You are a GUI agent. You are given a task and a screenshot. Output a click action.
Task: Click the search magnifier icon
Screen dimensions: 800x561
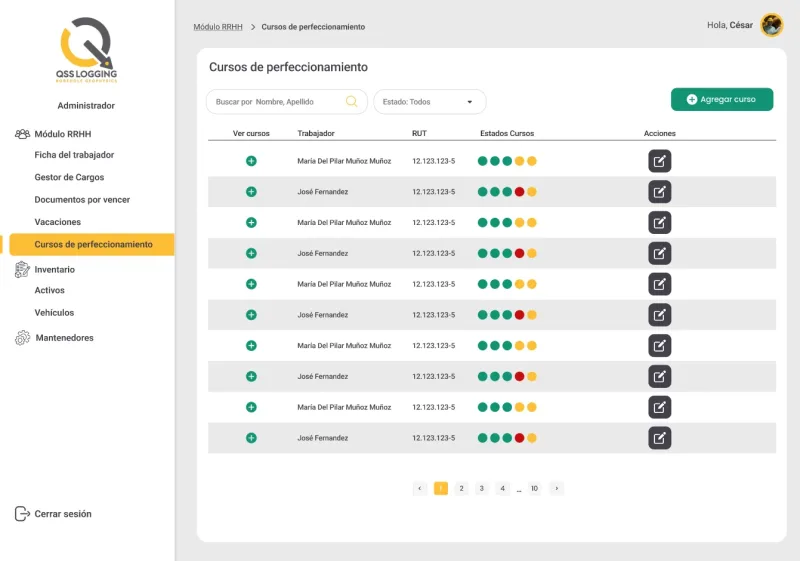352,101
